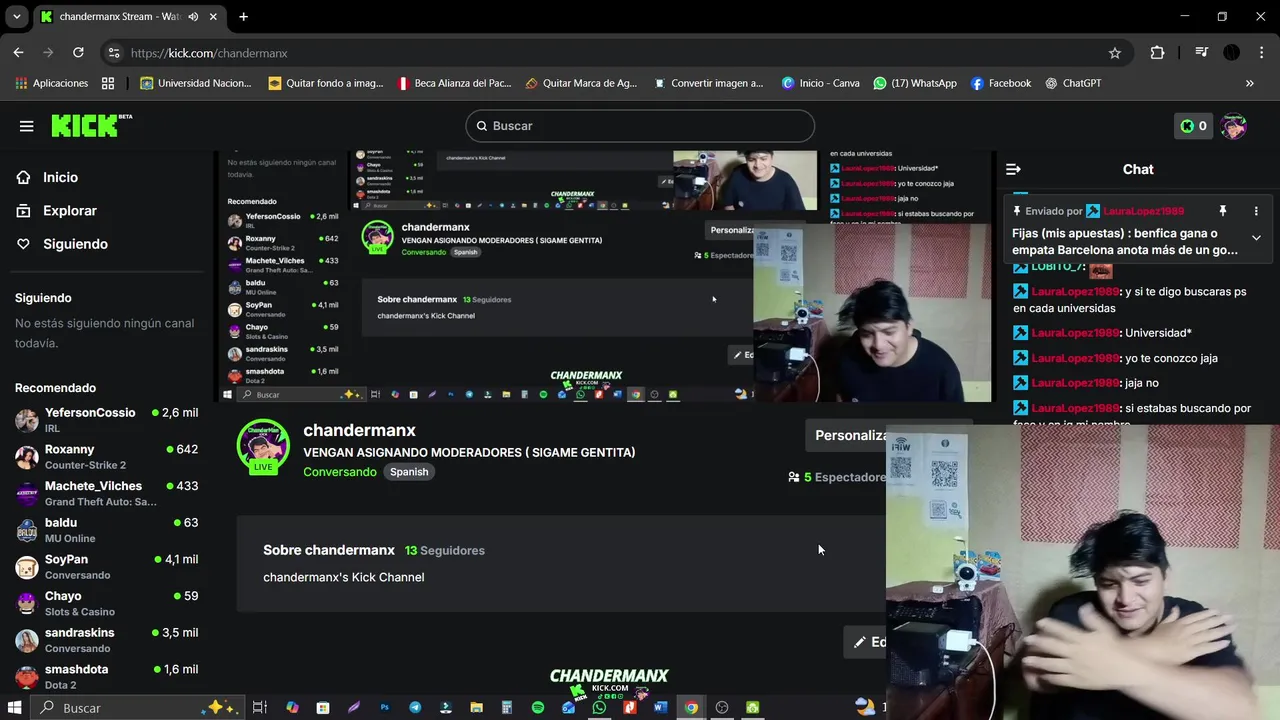Open the Facebook bookmark
This screenshot has width=1280, height=720.
1000,83
